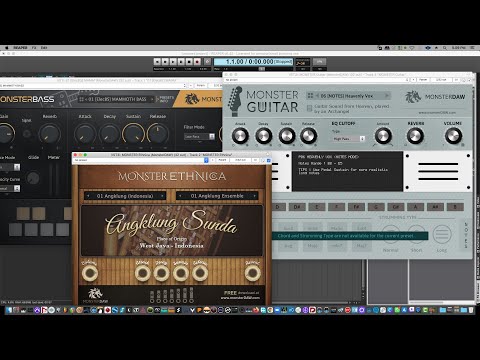This screenshot has width=480, height=360.
Task: Open Spotlight search in macOS menu bar
Action: pos(445,48)
